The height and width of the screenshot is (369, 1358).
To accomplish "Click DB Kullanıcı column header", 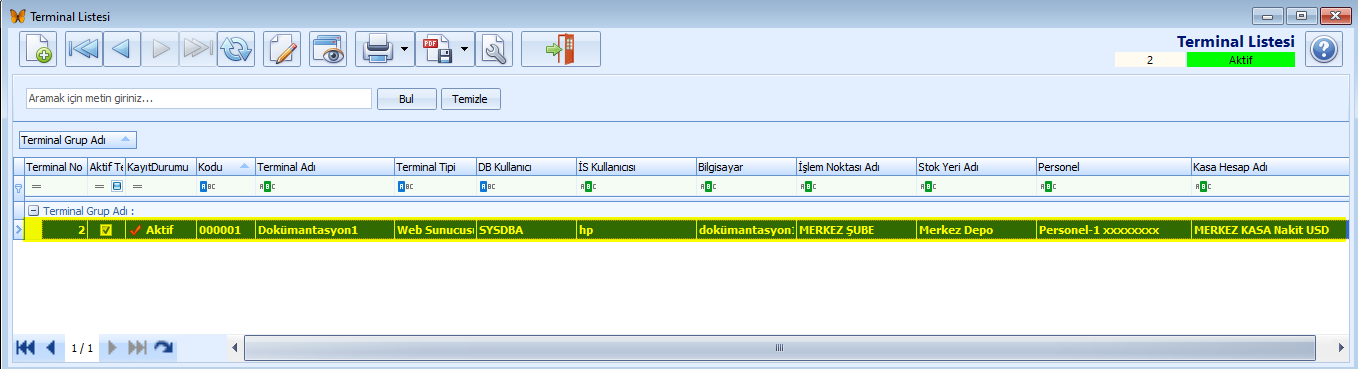I will click(526, 166).
